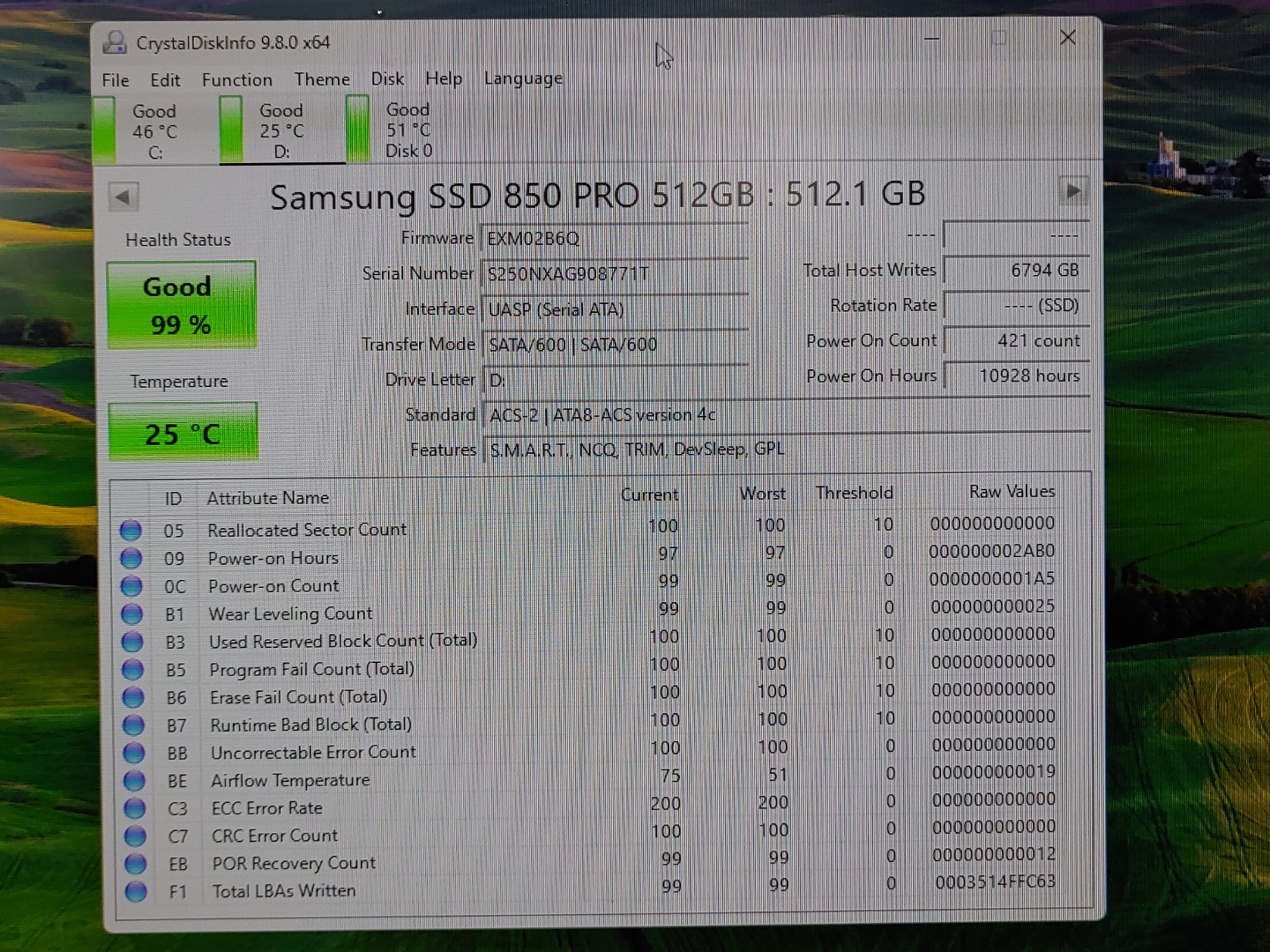
Task: Click Power On Hours value 10928 hours
Action: coord(1016,376)
